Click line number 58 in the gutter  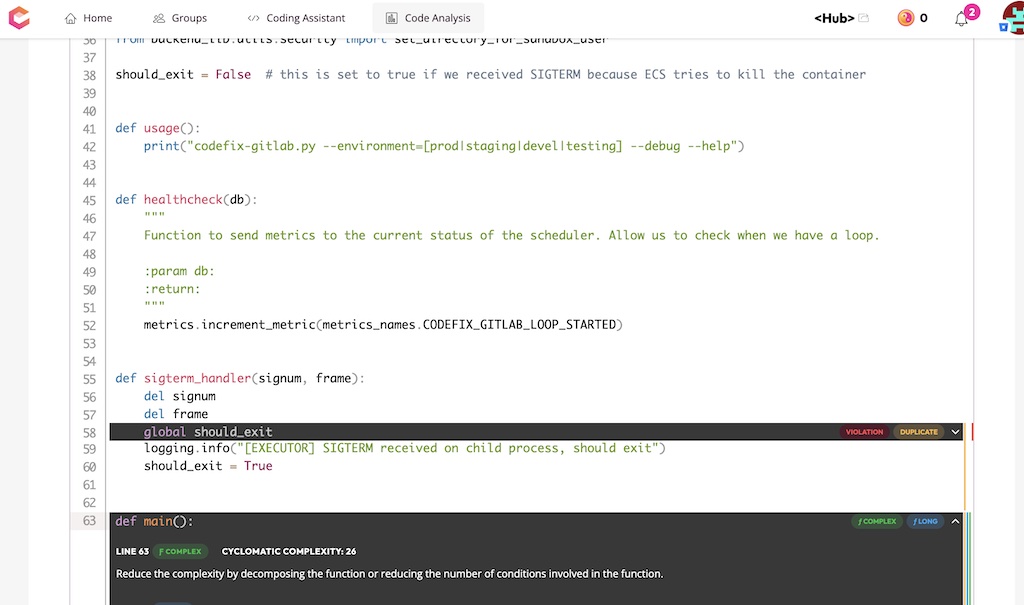[89, 433]
